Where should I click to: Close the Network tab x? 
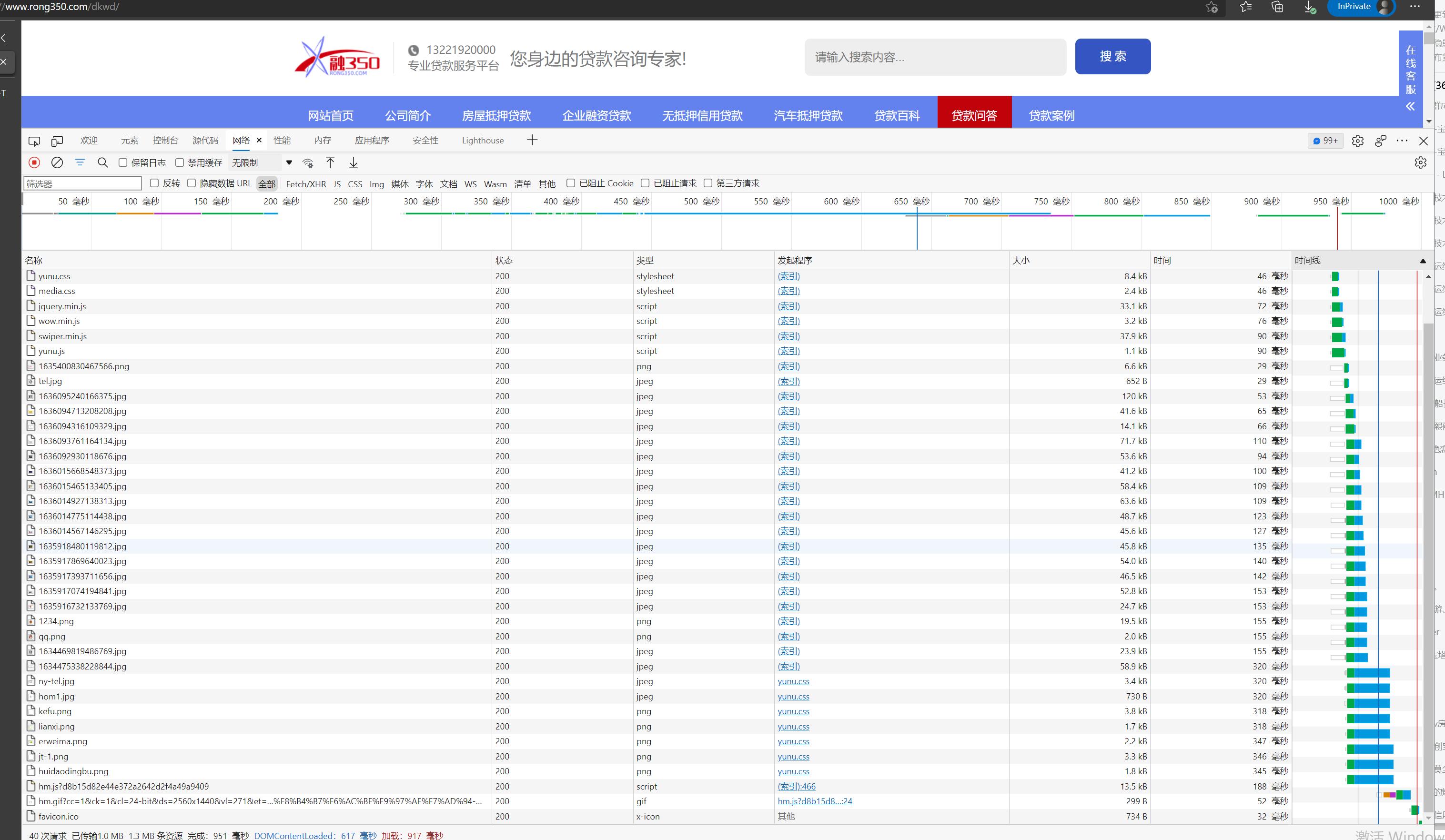pyautogui.click(x=259, y=141)
